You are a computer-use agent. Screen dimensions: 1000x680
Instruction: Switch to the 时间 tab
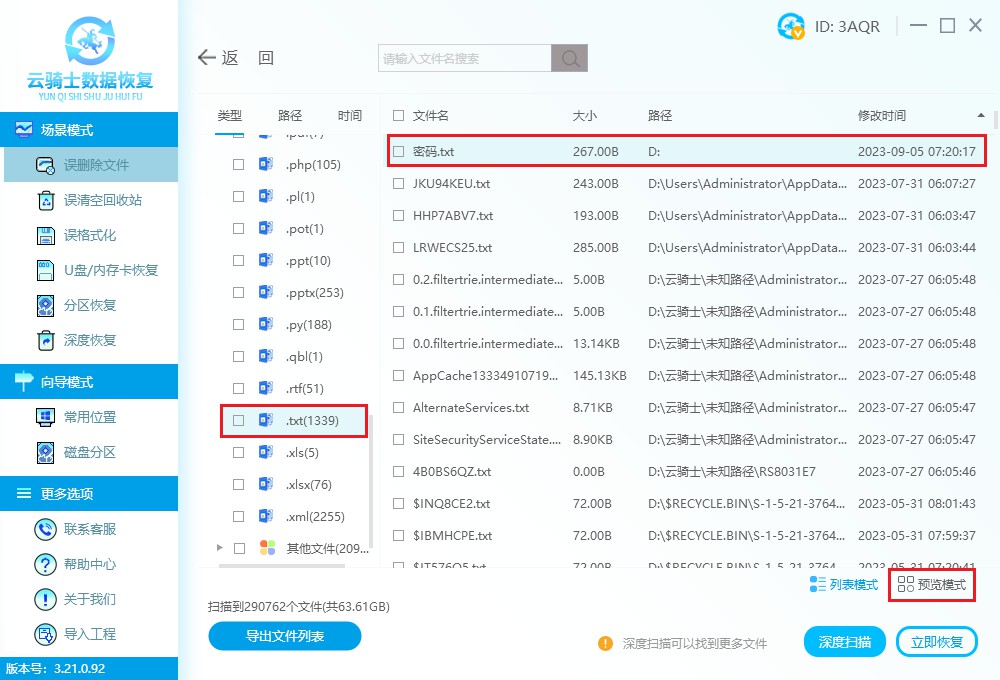click(349, 115)
